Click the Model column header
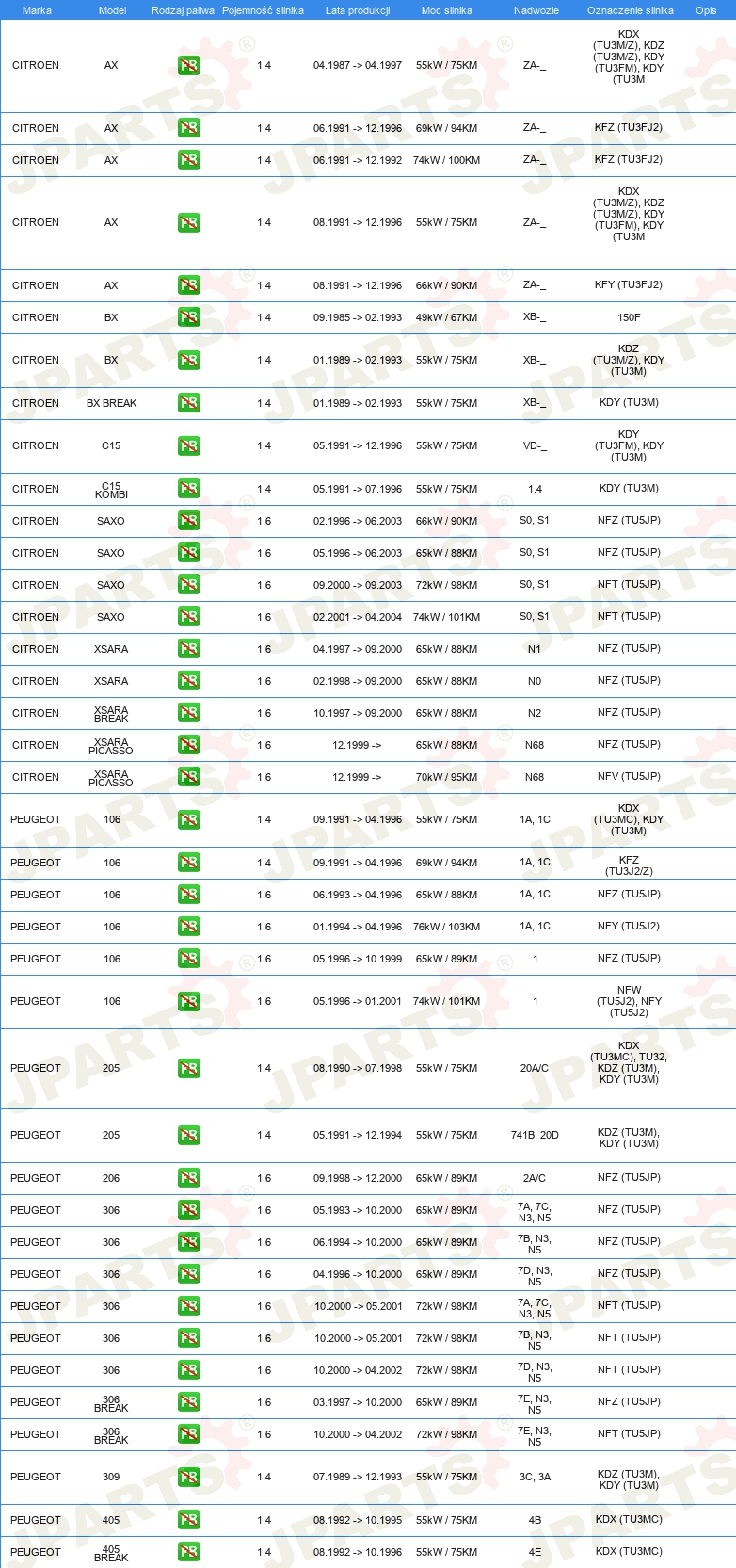The height and width of the screenshot is (1568, 736). [x=112, y=10]
